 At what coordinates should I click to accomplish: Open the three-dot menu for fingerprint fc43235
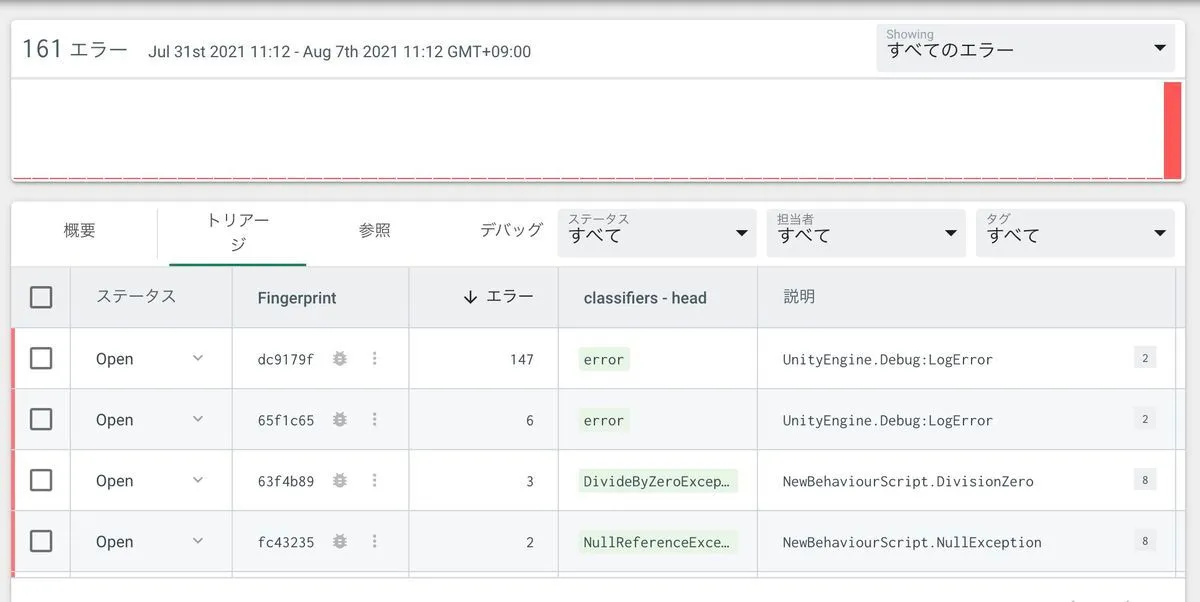pos(375,542)
